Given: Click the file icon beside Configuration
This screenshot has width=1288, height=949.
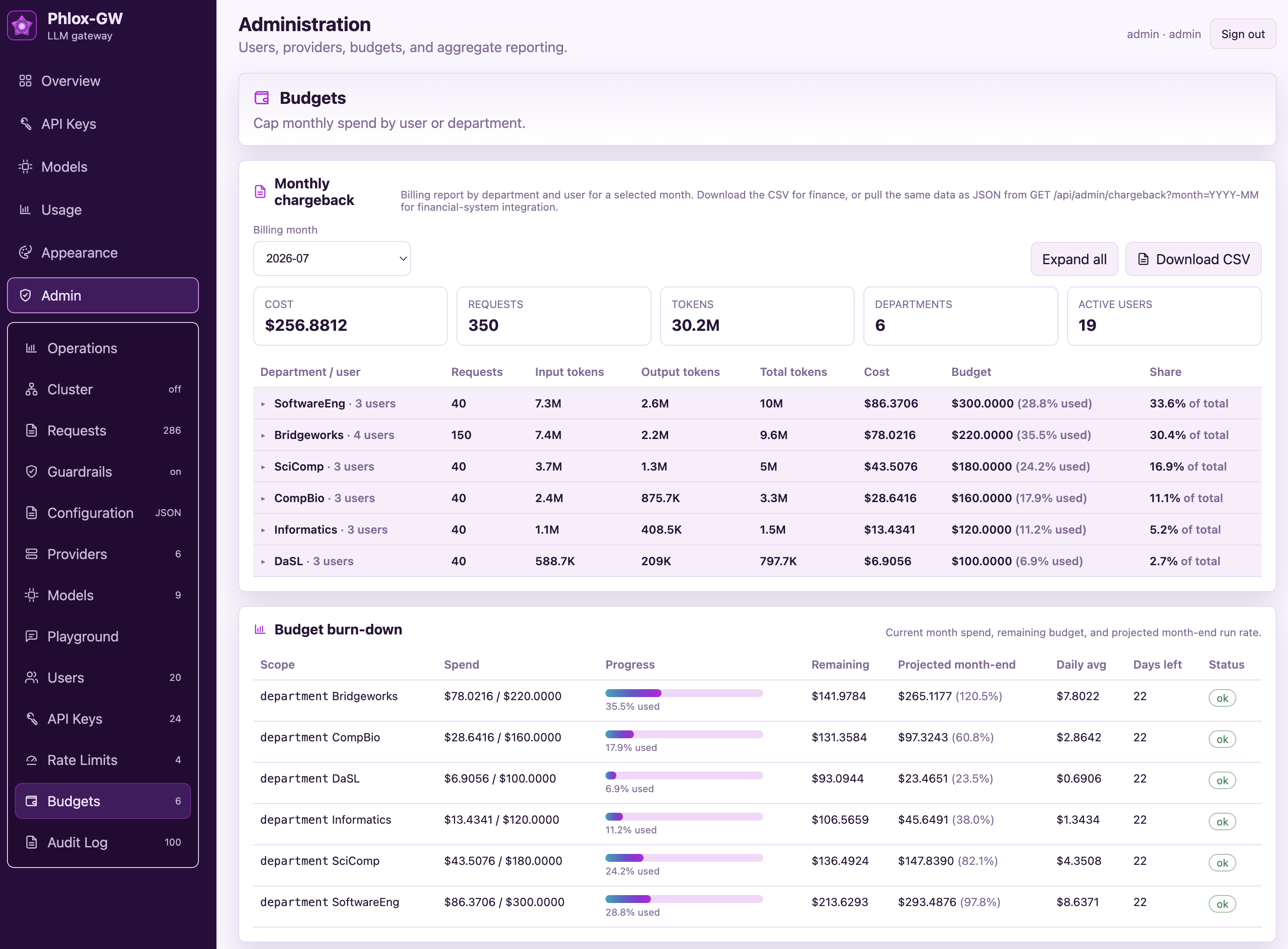Looking at the screenshot, I should pos(32,513).
